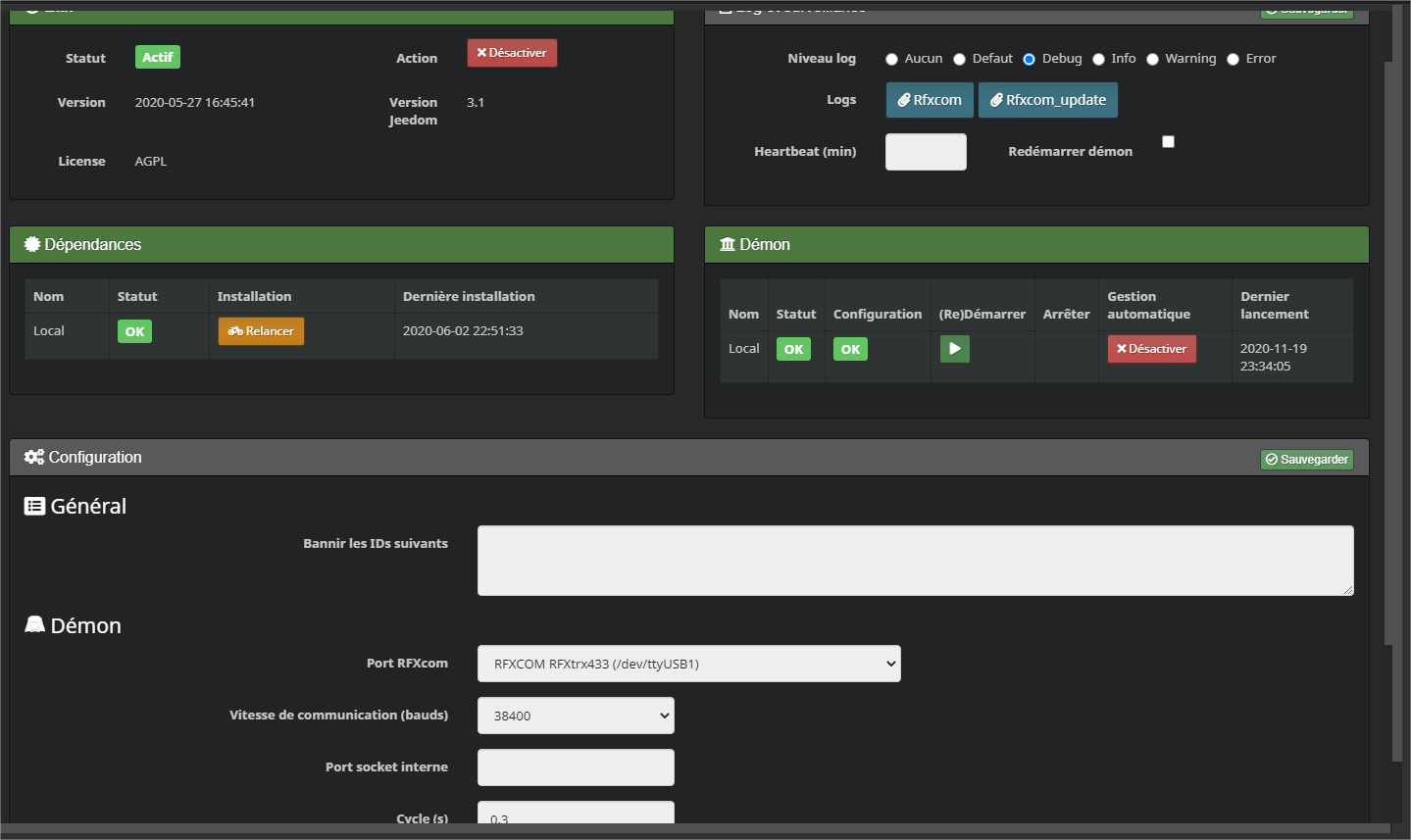Viewport: 1411px width, 840px height.
Task: Open the Port RFXcom dropdown
Action: (x=688, y=664)
